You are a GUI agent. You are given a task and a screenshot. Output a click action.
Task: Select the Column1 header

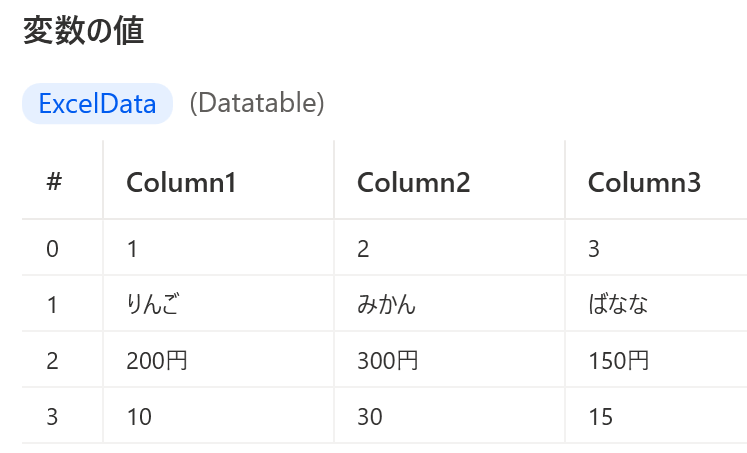tap(219, 182)
